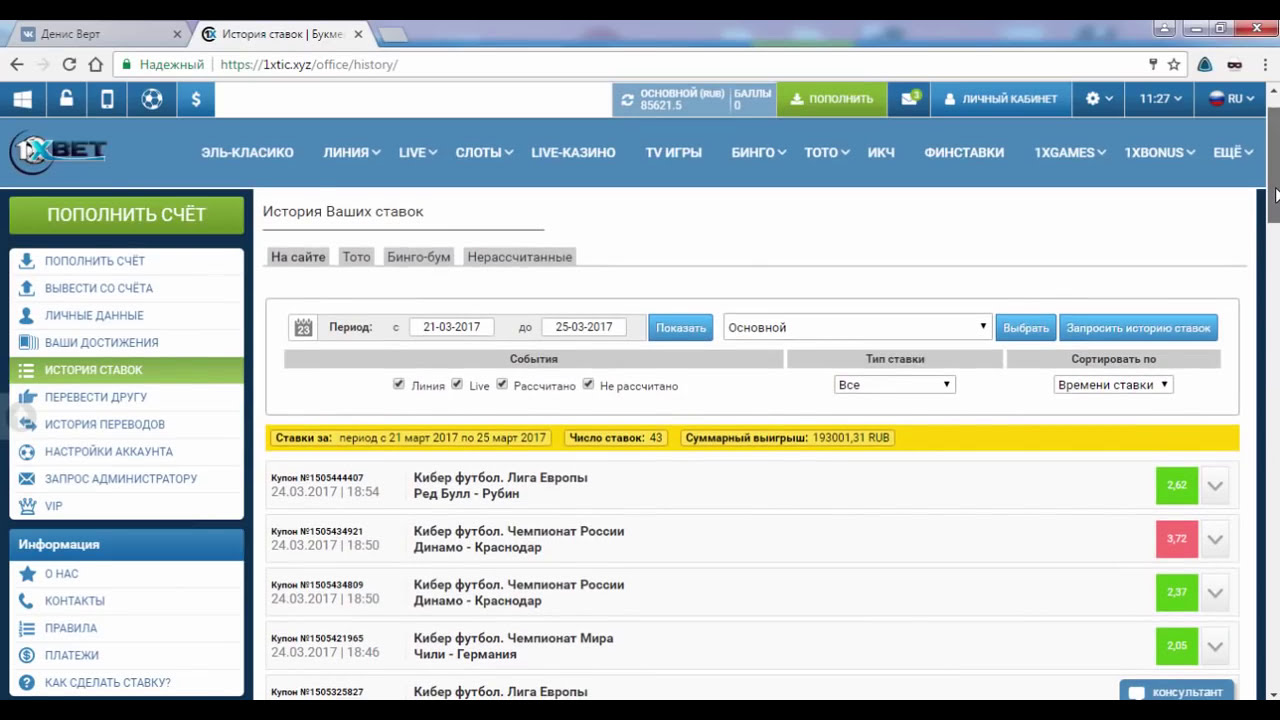Switch to the Тото tab

pos(356,257)
